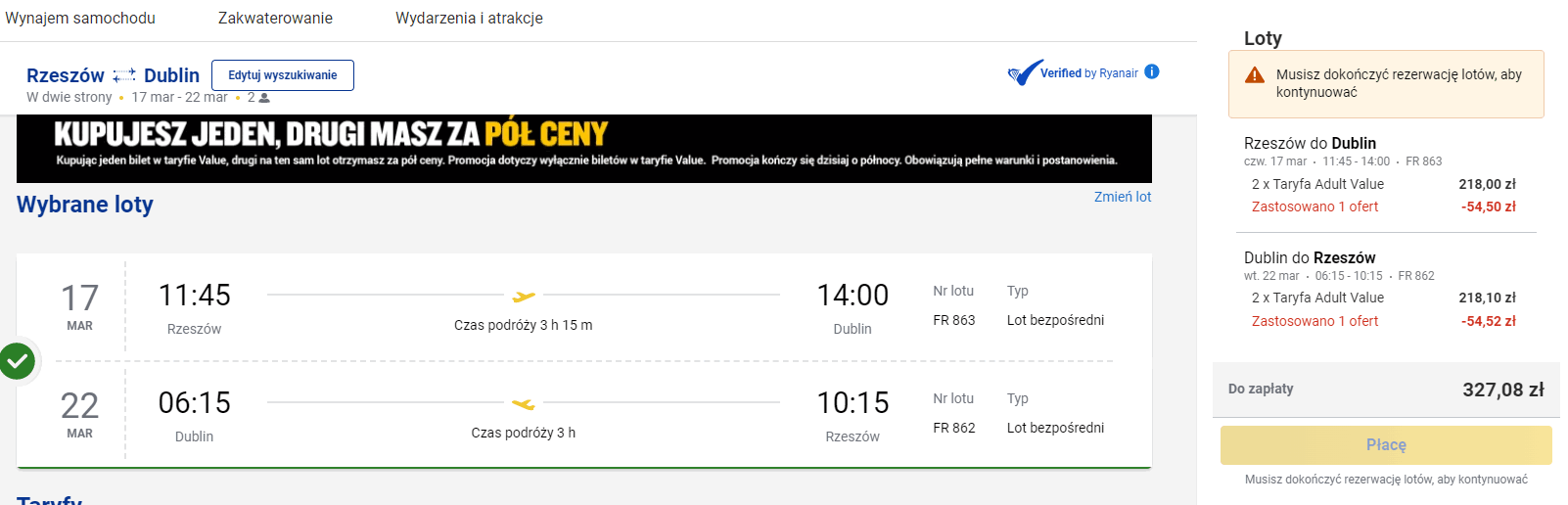Click the return yellow airplane icon
Screen dimensions: 1568x505
524,403
